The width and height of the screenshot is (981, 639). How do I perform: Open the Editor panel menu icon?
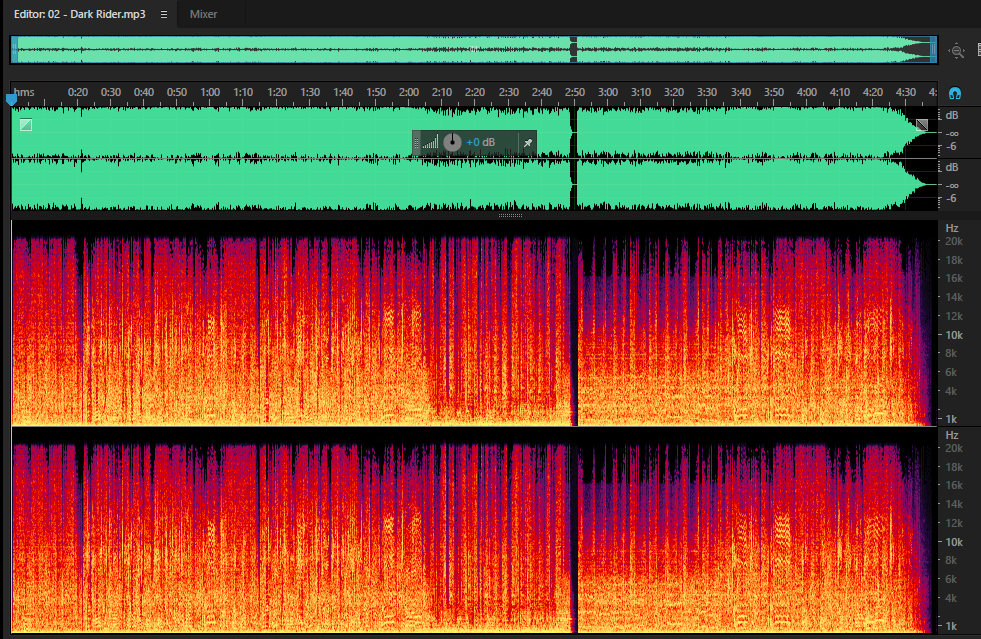tap(164, 14)
